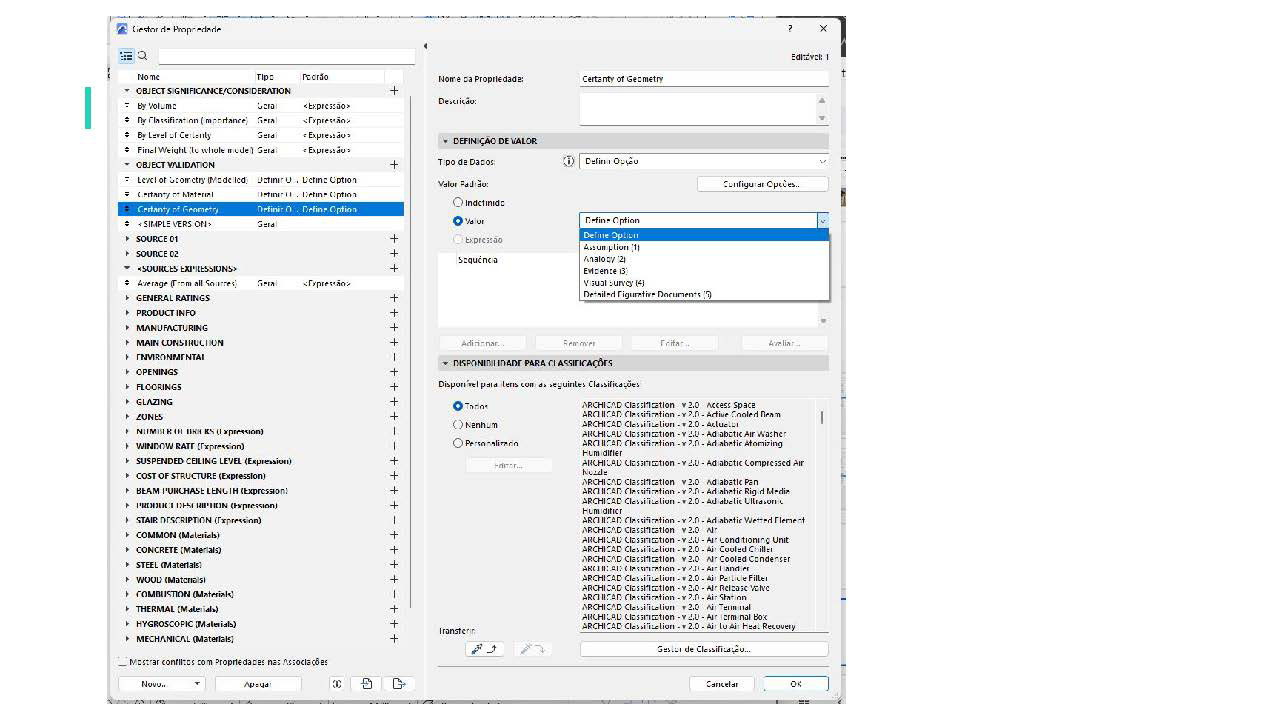Click plus icon next to SOURCE 02
The image size is (1280, 720).
tap(394, 254)
